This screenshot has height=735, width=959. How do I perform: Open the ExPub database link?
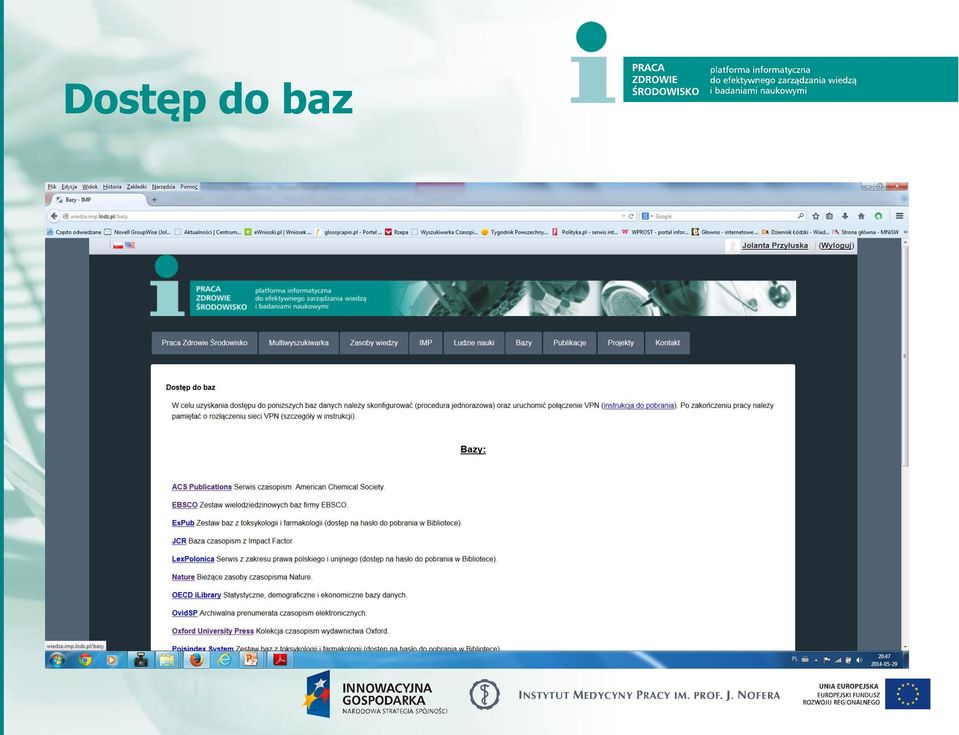pyautogui.click(x=183, y=523)
